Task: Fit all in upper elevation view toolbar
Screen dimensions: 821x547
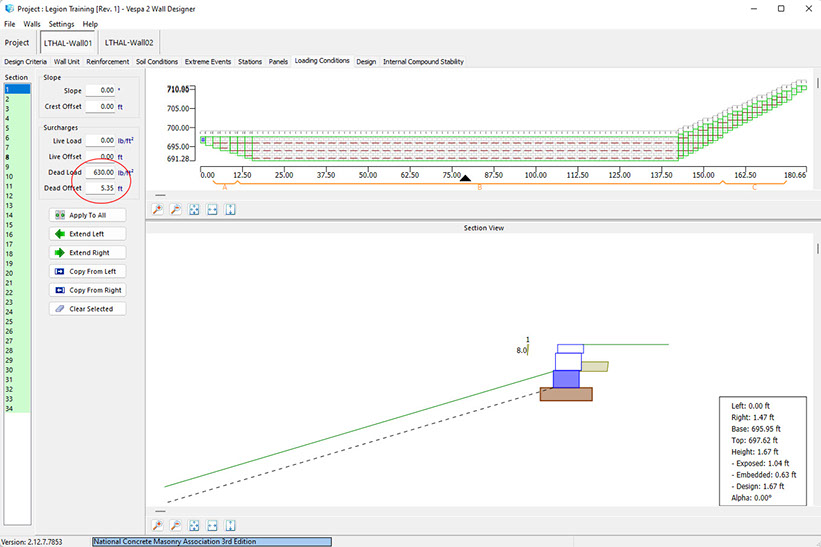Action: tap(194, 209)
